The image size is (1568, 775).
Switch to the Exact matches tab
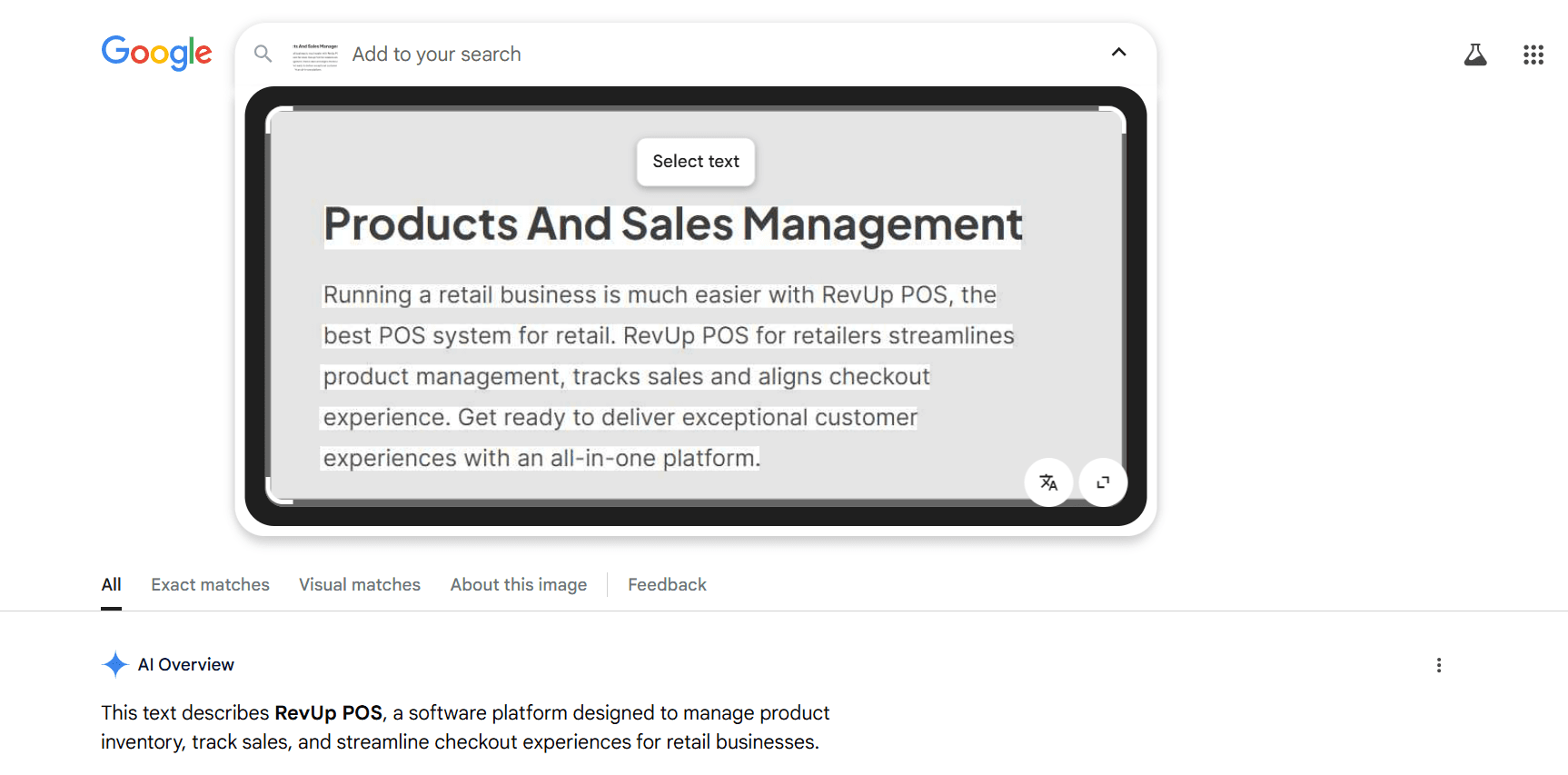pos(210,585)
